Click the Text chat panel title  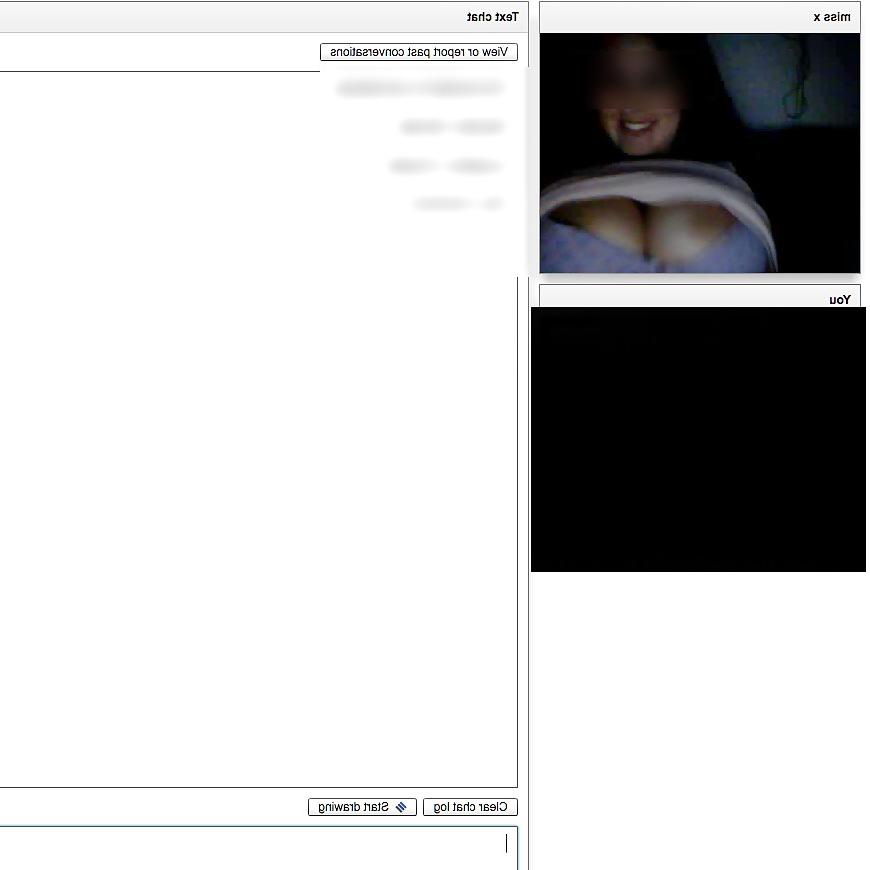[493, 17]
